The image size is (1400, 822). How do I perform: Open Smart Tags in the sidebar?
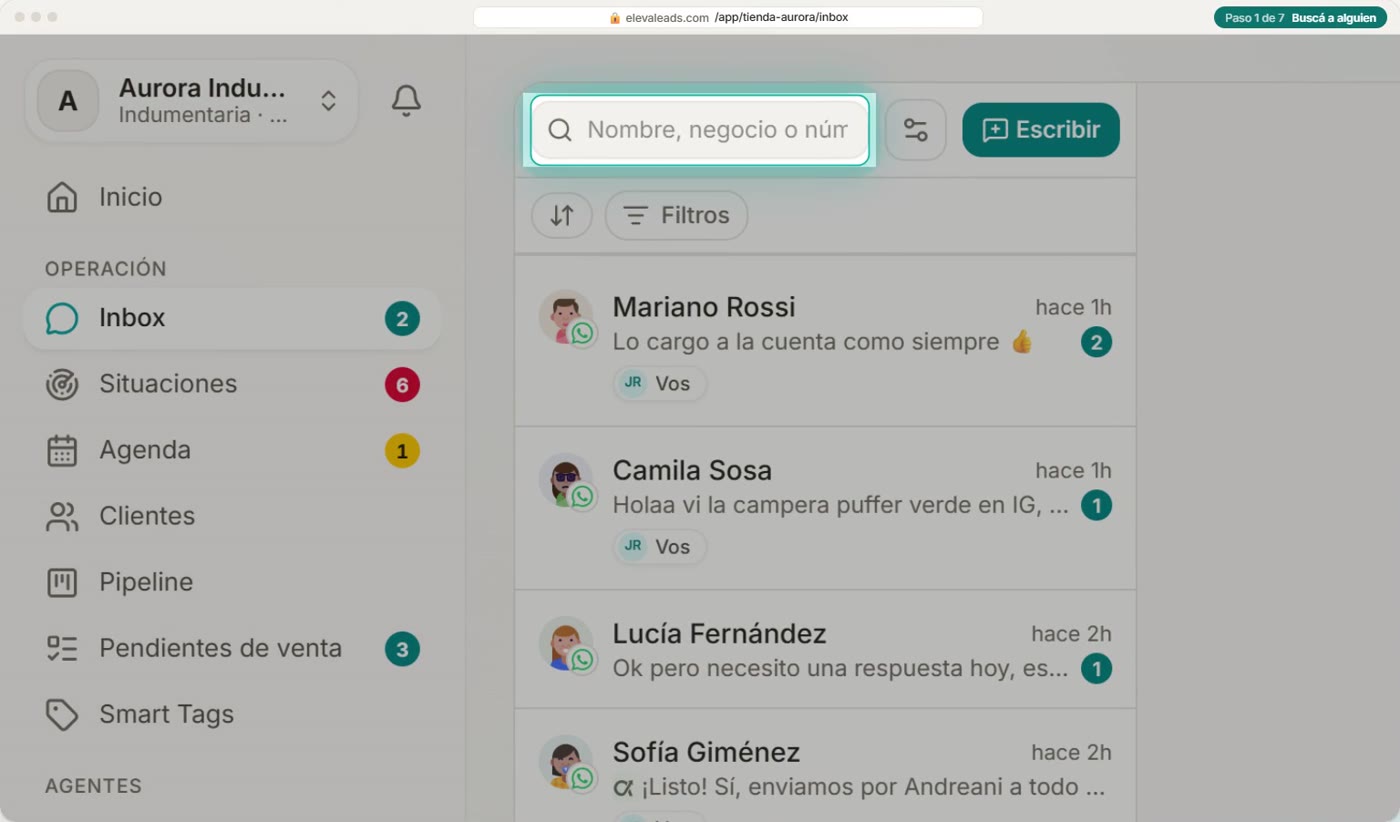coord(232,714)
